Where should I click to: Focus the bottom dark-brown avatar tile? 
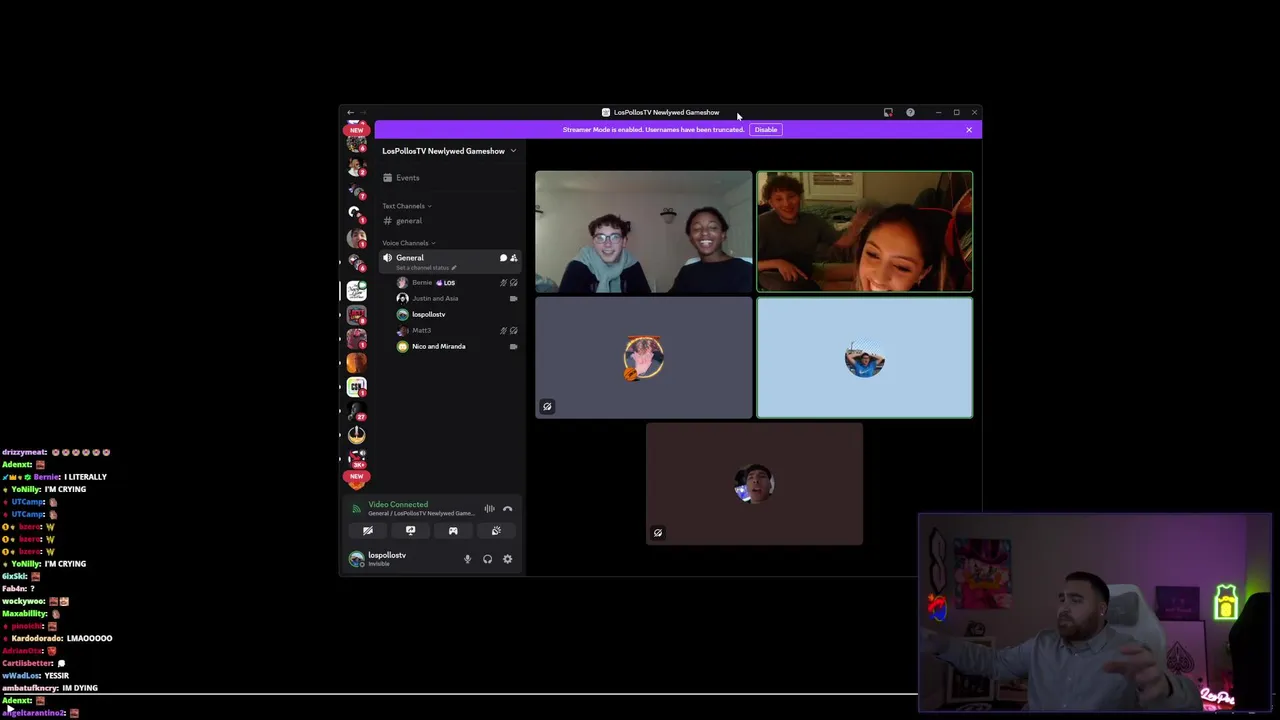pos(754,484)
